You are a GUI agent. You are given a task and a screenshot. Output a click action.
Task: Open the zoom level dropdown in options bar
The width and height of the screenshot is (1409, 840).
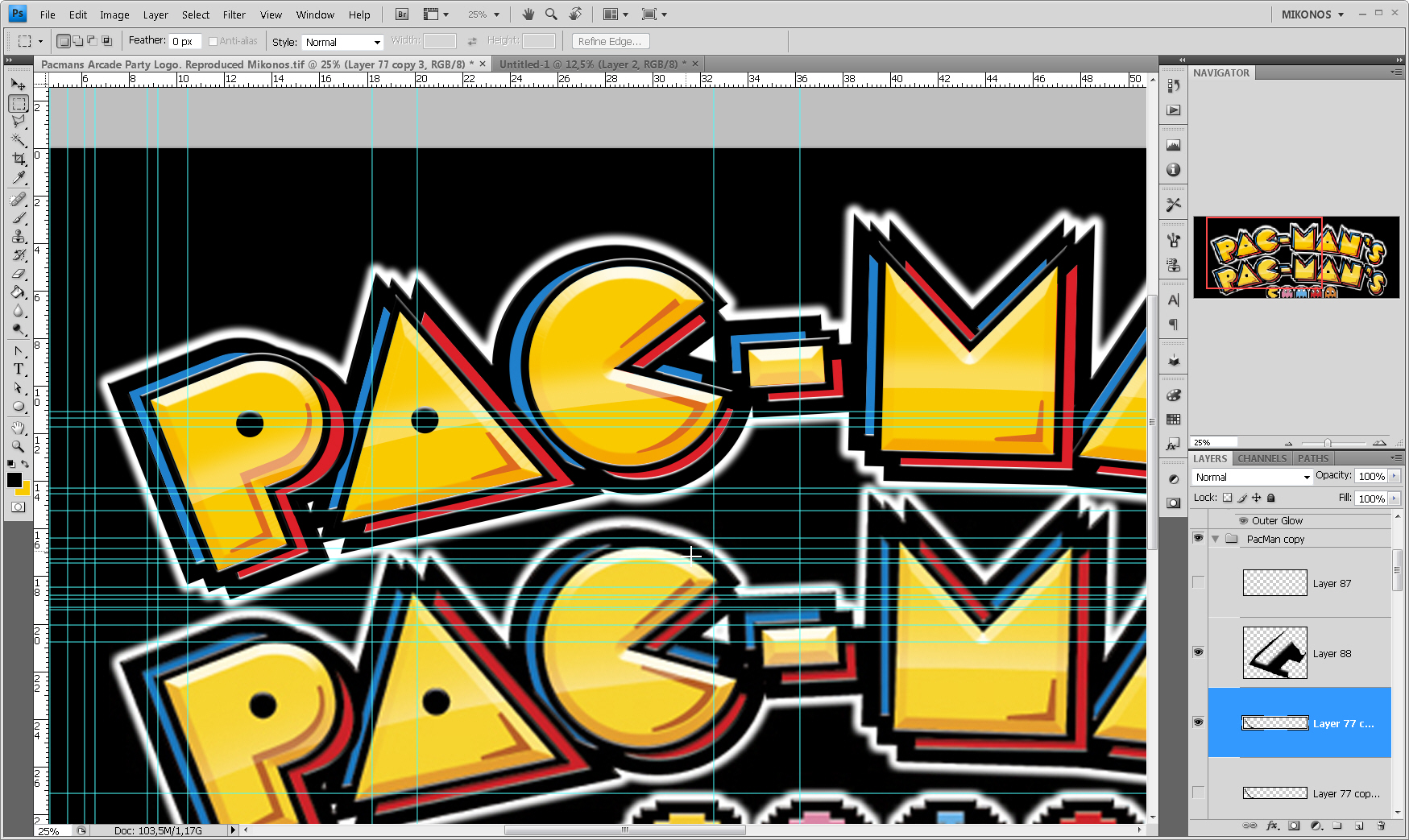pyautogui.click(x=498, y=14)
